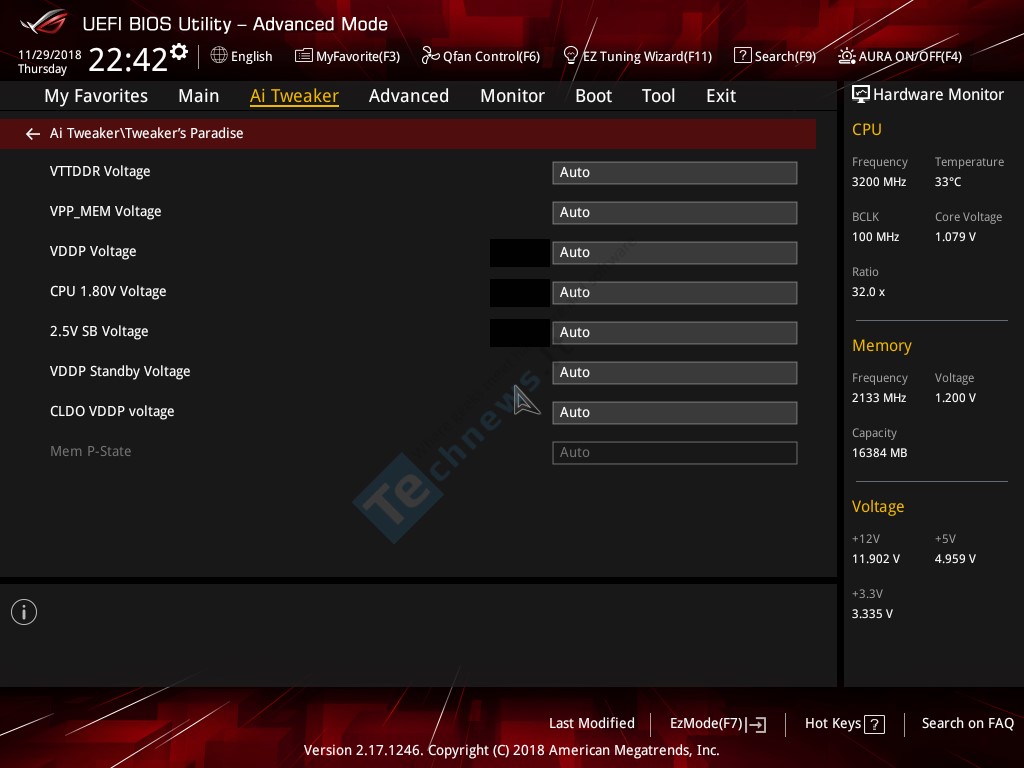This screenshot has width=1024, height=768.
Task: Open the 2.5V SB Voltage Auto field
Action: [675, 332]
